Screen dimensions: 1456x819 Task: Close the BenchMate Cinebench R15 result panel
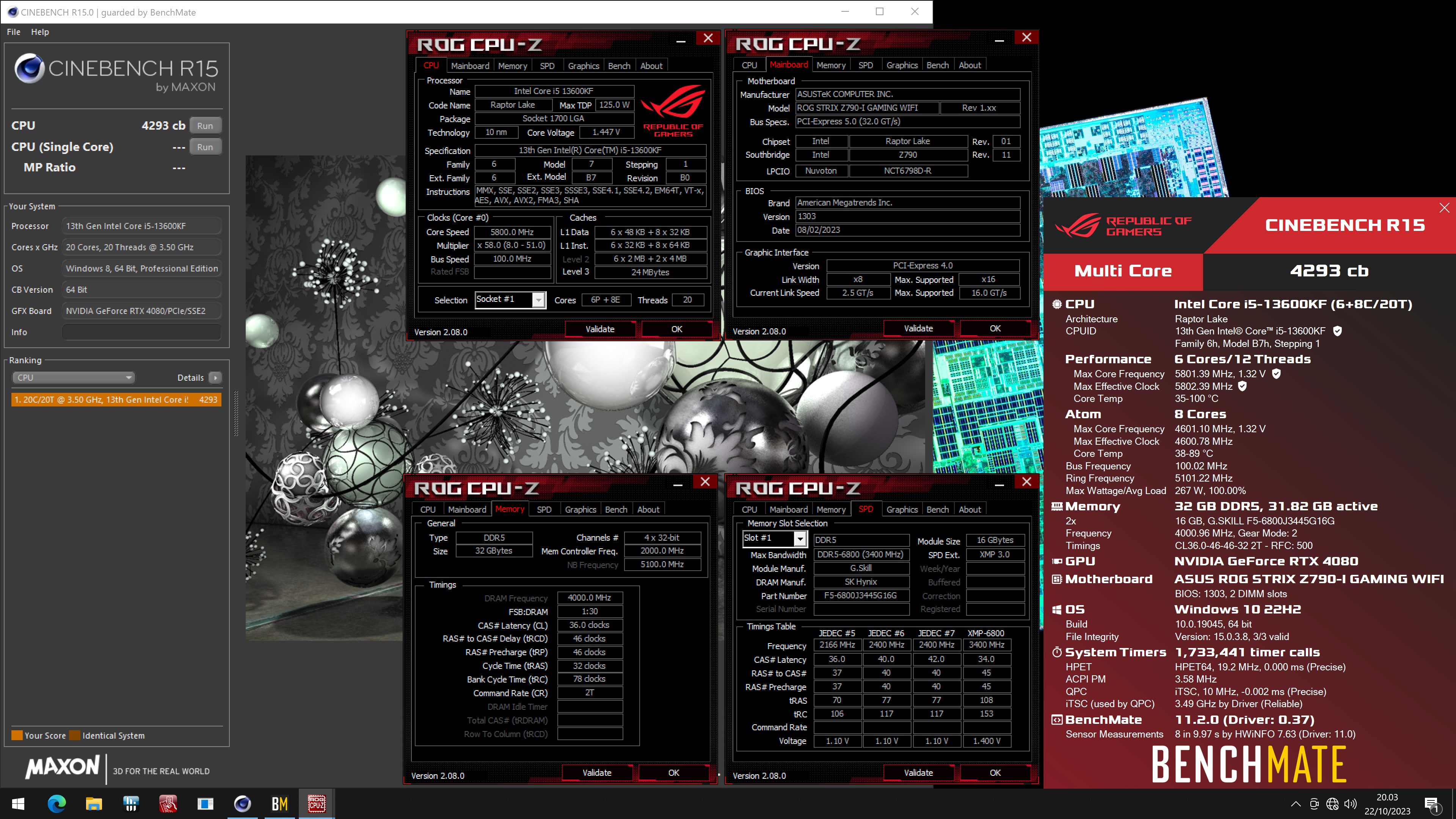1444,208
